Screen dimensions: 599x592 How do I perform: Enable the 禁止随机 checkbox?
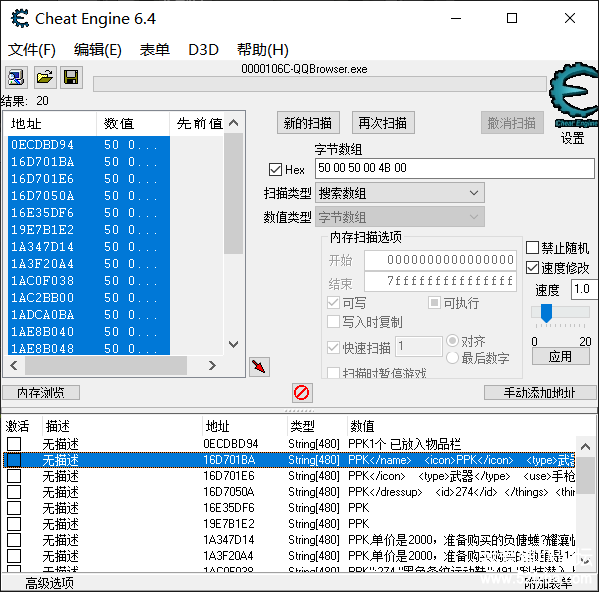pos(532,247)
